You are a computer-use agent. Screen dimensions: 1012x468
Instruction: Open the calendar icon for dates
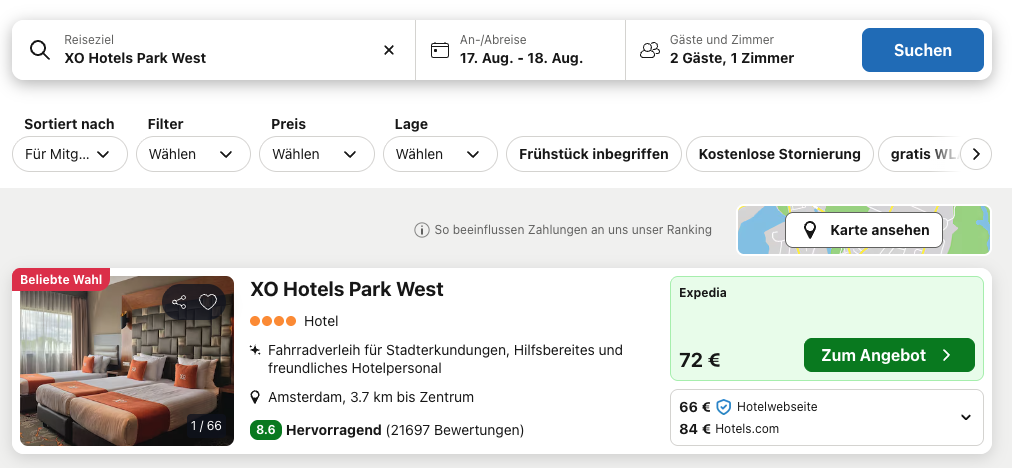point(440,50)
